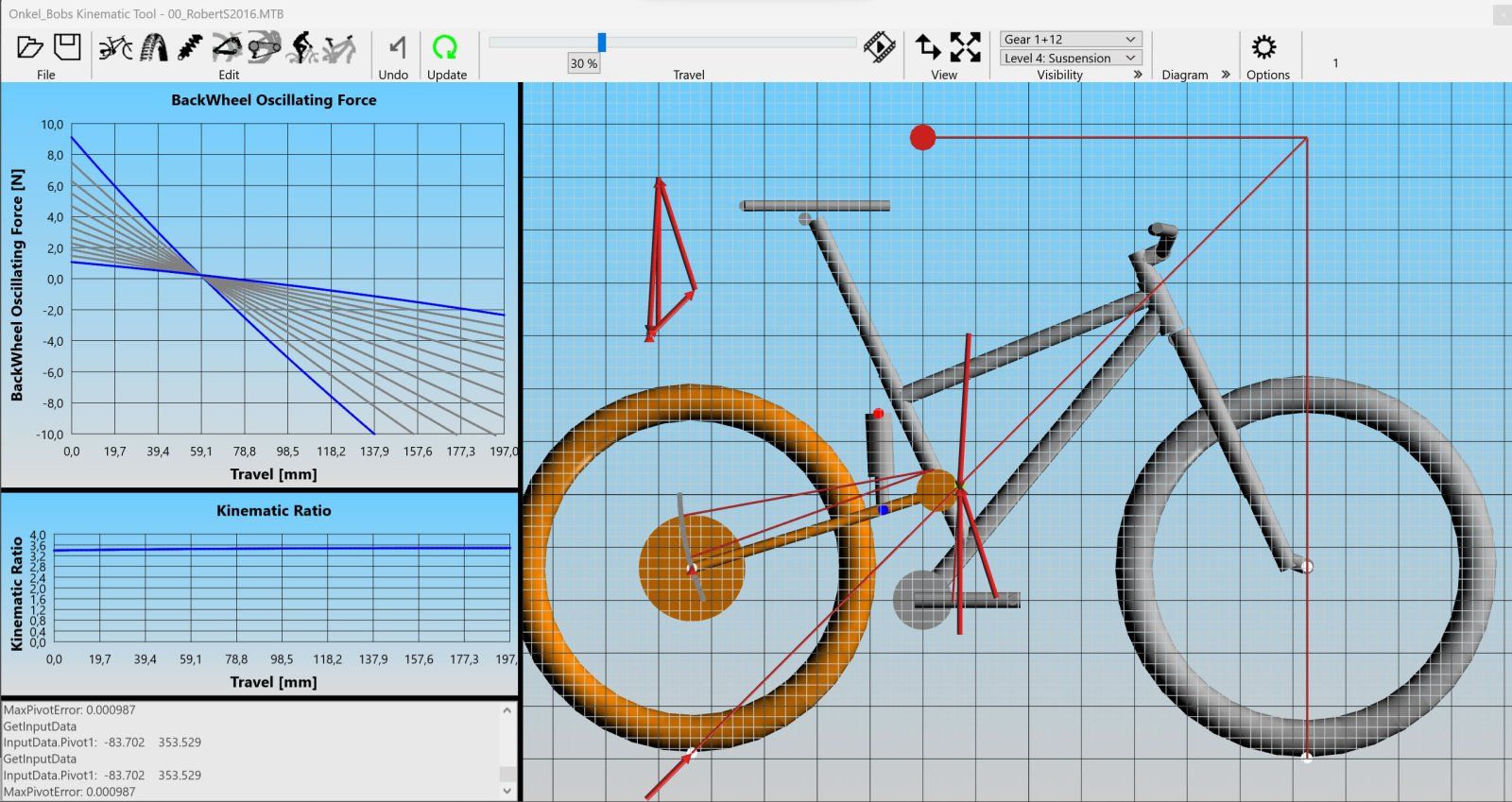Click the grayed-out bike icon in Edit
The height and width of the screenshot is (802, 1512).
(339, 47)
